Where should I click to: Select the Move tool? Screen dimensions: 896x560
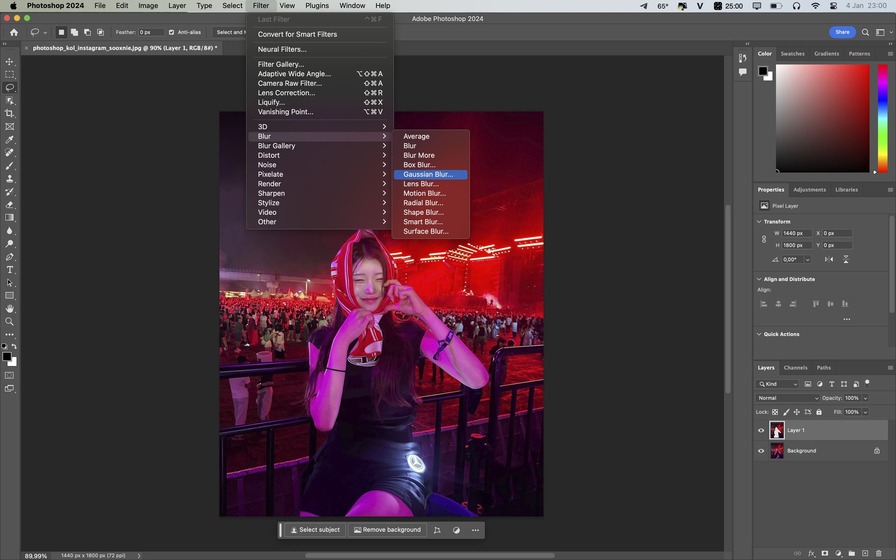tap(9, 62)
